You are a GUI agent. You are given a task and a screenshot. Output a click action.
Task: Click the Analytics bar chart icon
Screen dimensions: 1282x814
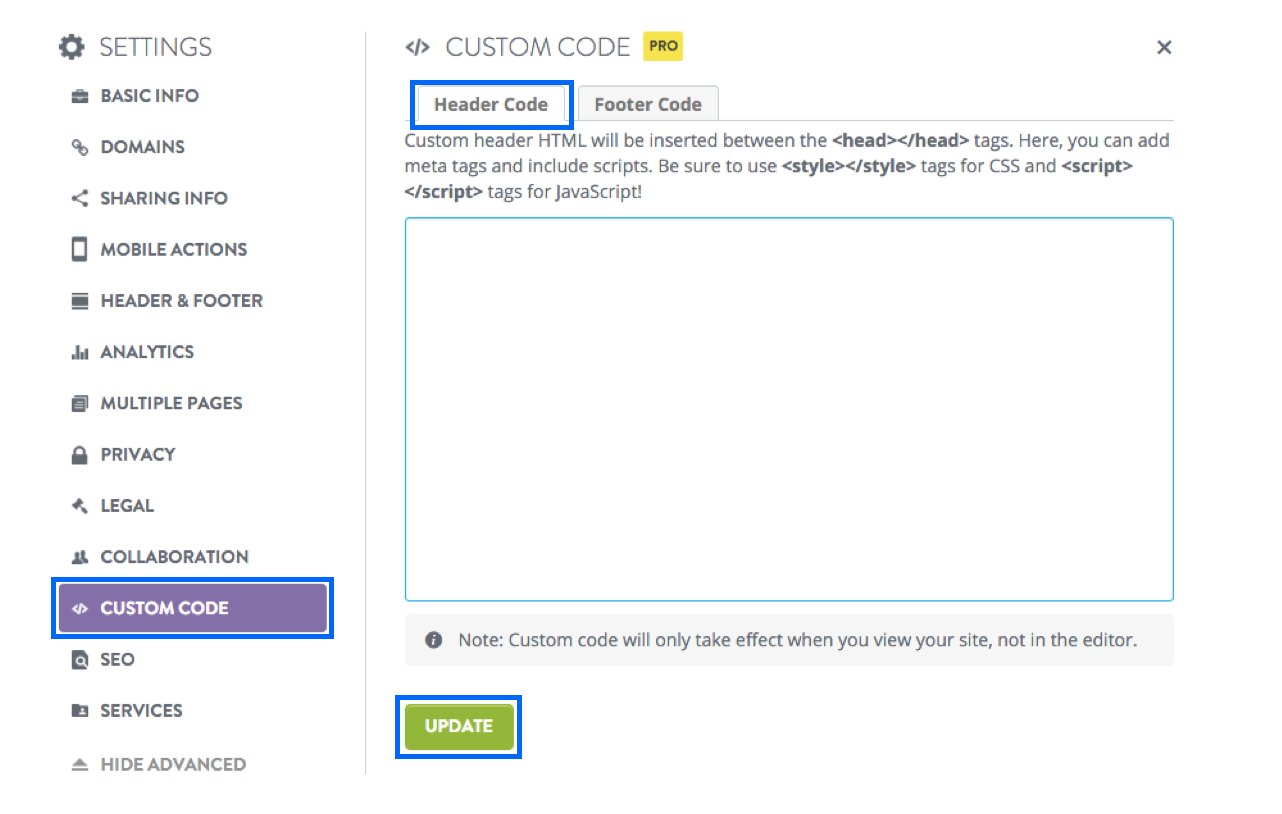point(80,351)
